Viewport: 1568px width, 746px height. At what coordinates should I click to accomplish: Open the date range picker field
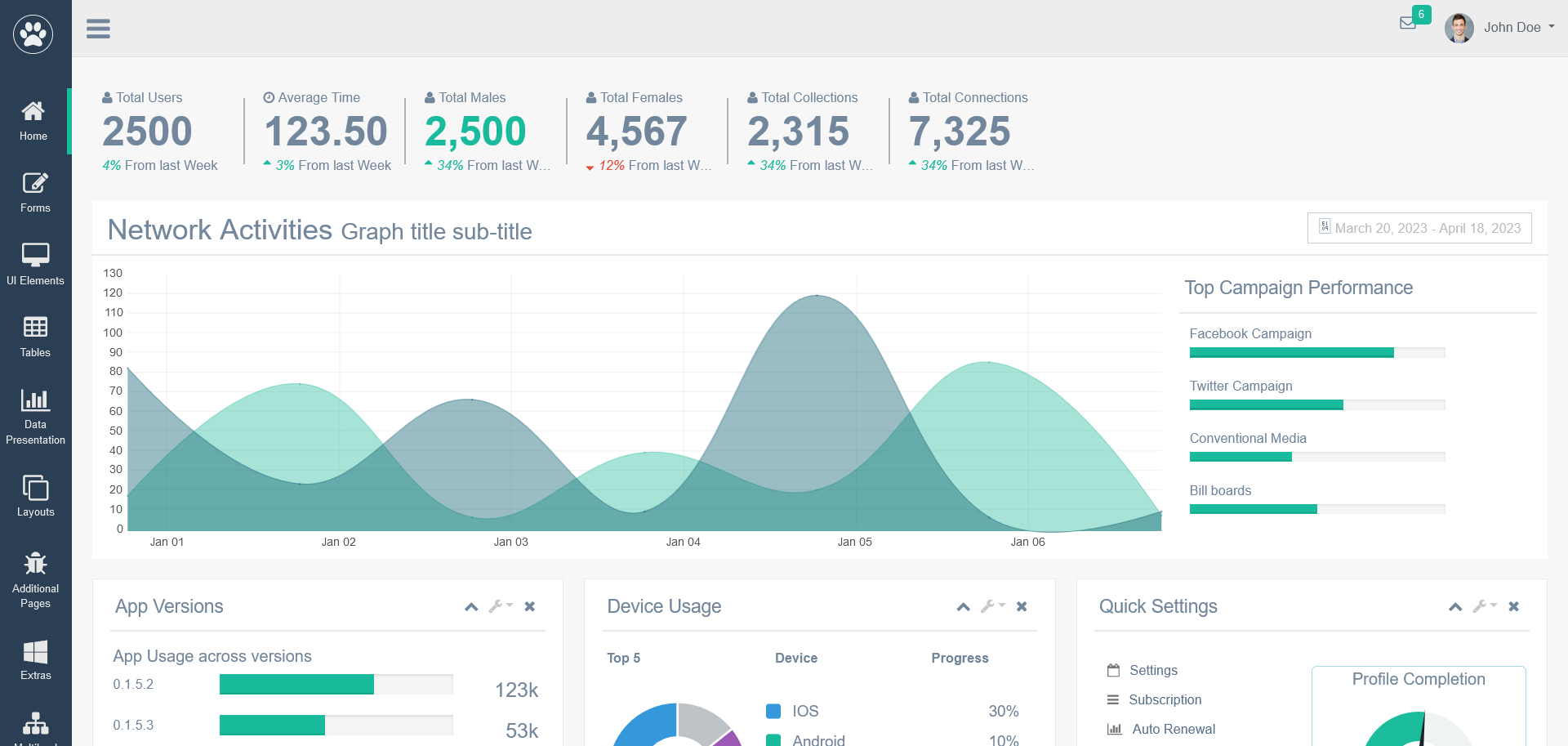click(1419, 228)
